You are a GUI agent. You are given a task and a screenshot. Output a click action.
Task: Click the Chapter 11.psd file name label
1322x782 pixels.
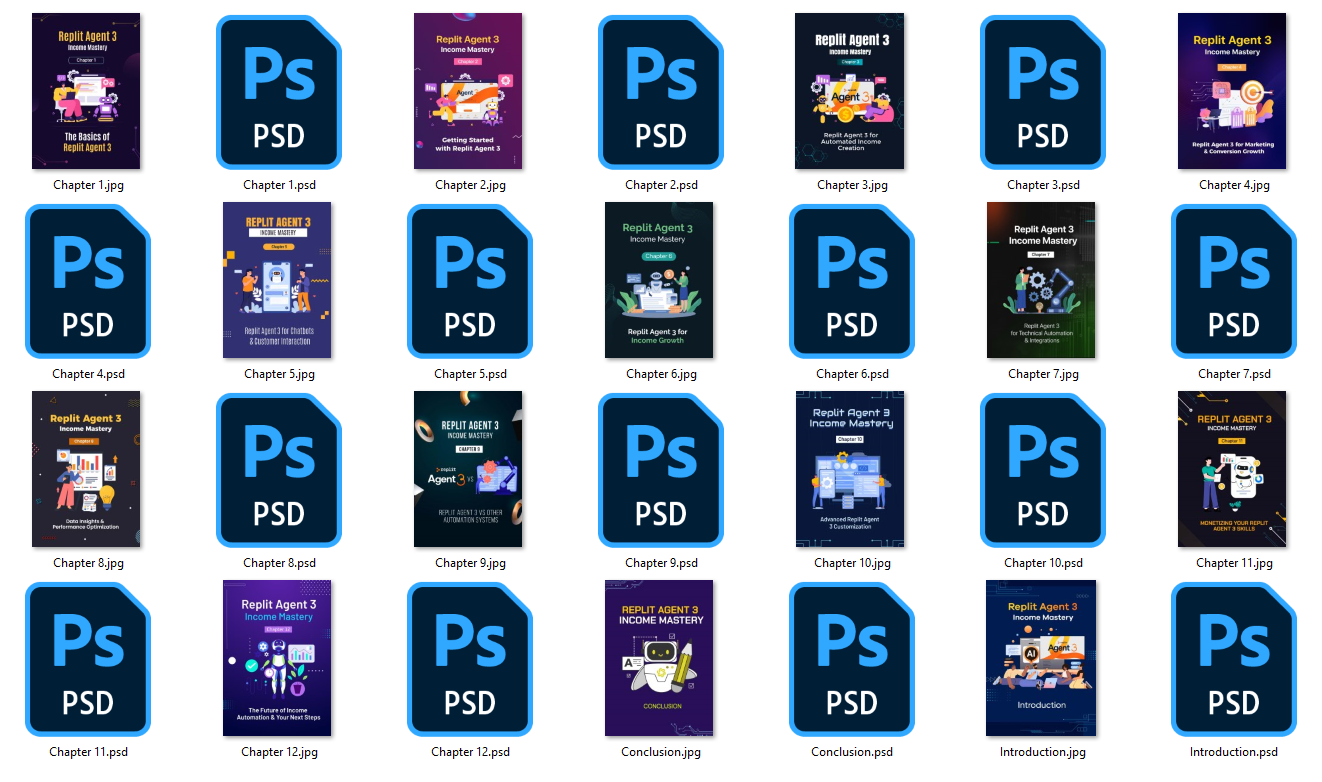88,752
